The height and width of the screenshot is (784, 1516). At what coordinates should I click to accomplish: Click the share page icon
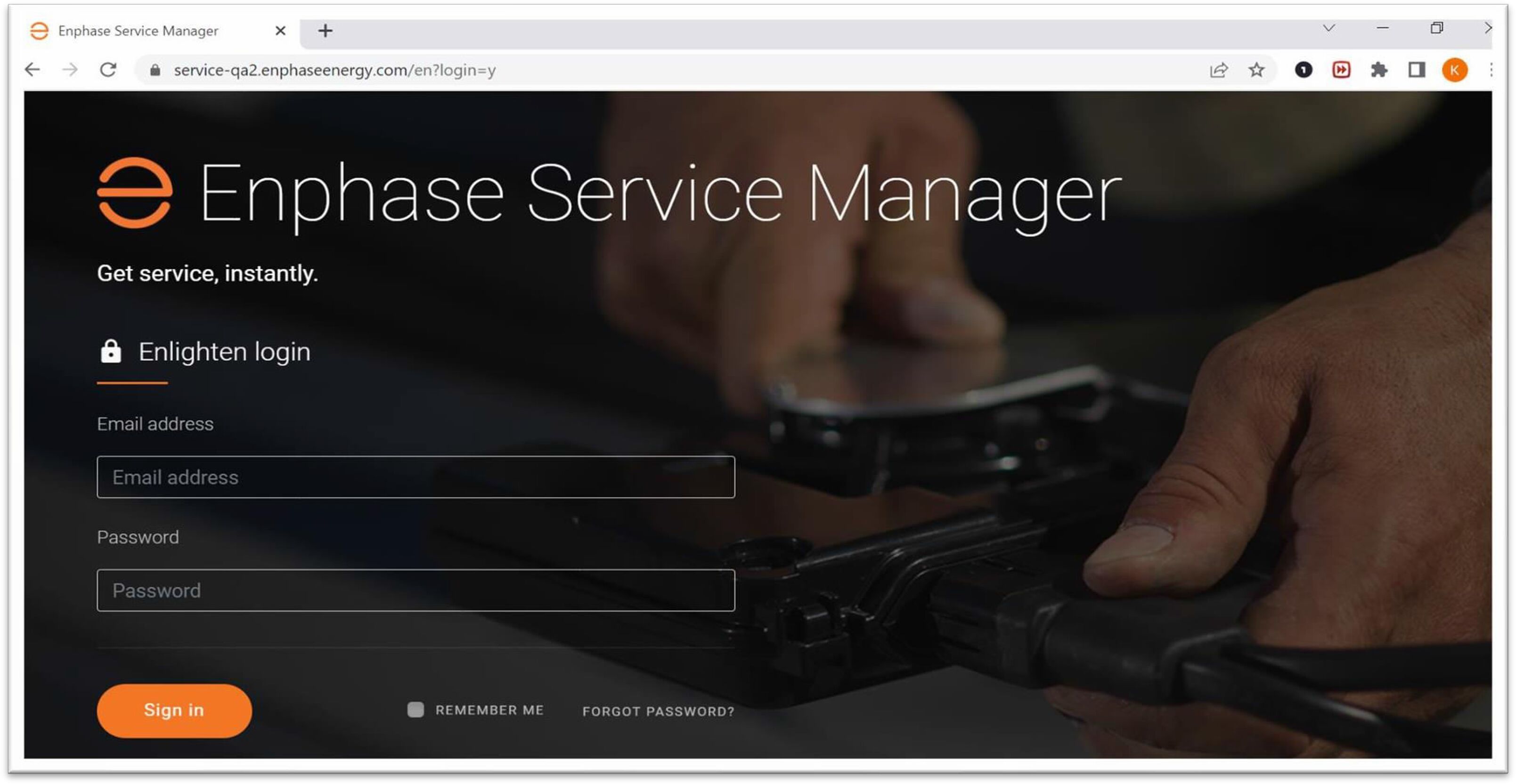point(1218,70)
